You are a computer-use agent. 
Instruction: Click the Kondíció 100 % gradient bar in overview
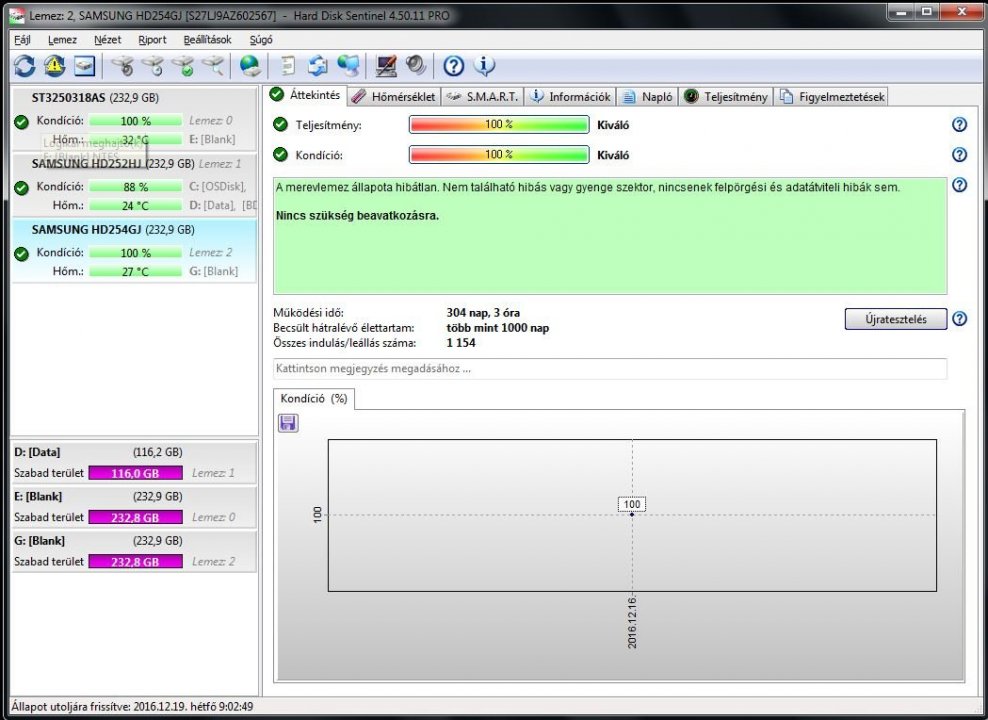click(499, 154)
